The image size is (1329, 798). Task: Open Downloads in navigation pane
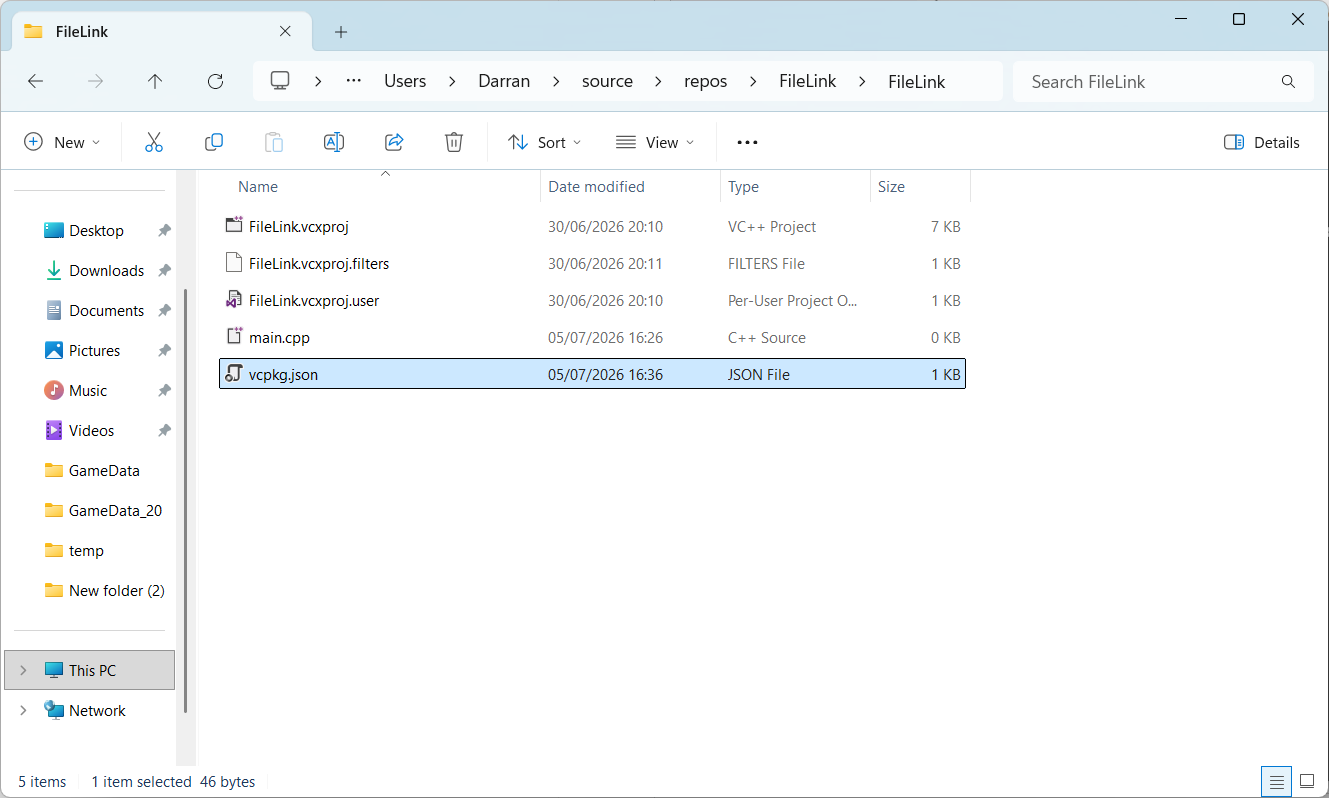pos(106,271)
